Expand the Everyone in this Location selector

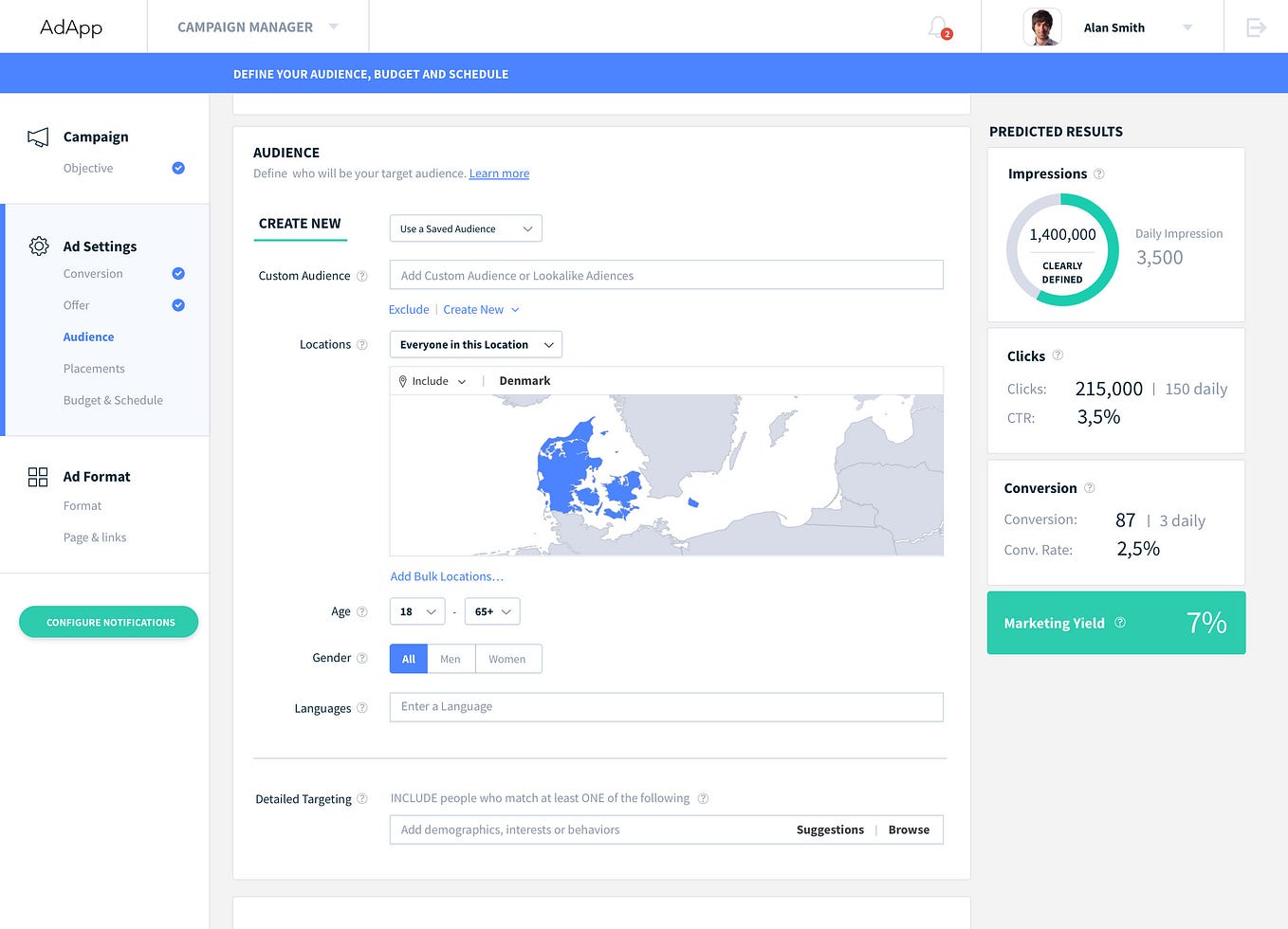(x=475, y=344)
